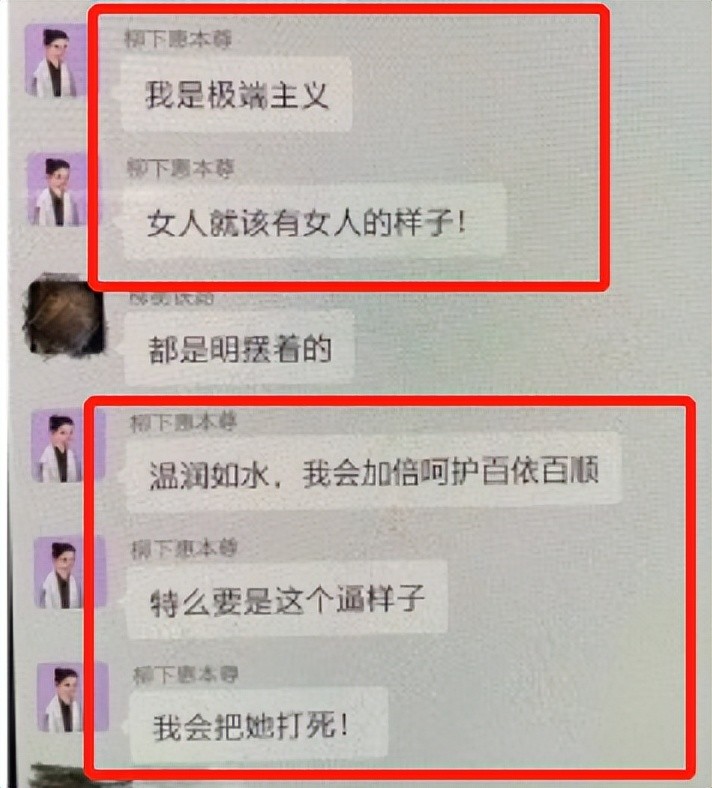Select the "温润如水,我会加倍呵护百依百顺" bubble
This screenshot has height=788, width=712.
point(373,472)
